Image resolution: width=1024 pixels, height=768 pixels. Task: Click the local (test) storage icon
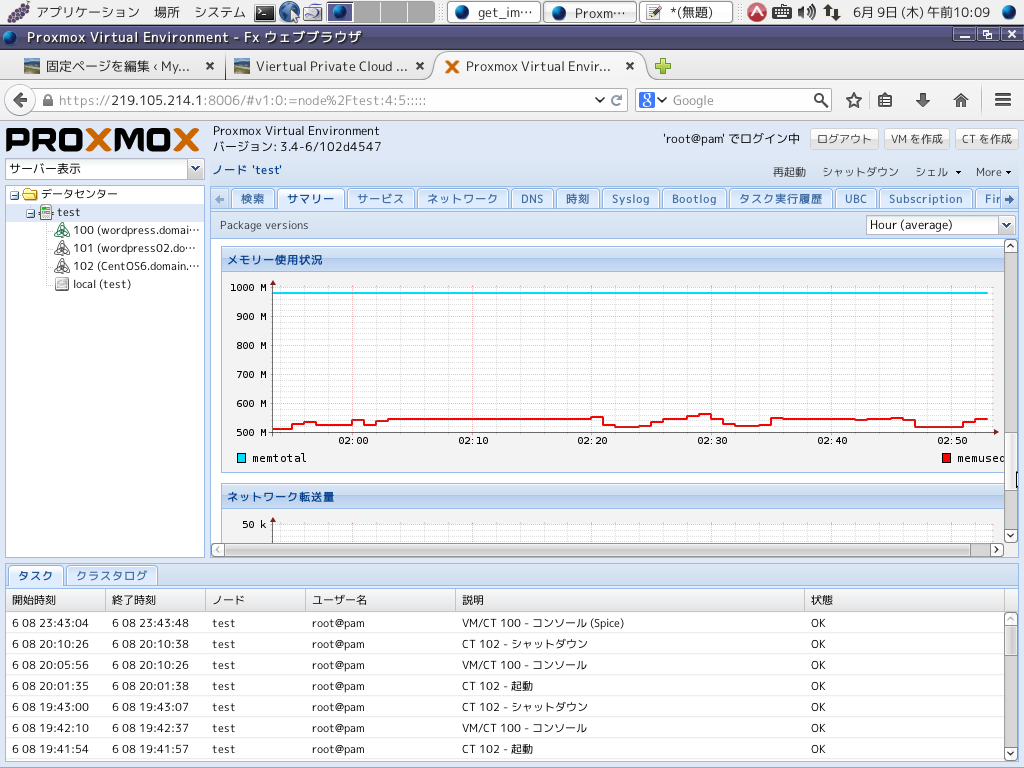62,284
